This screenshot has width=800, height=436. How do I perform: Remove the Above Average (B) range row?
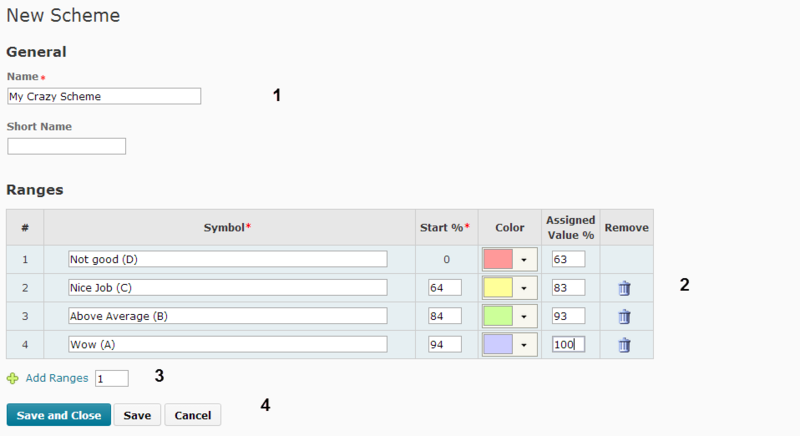click(x=624, y=316)
